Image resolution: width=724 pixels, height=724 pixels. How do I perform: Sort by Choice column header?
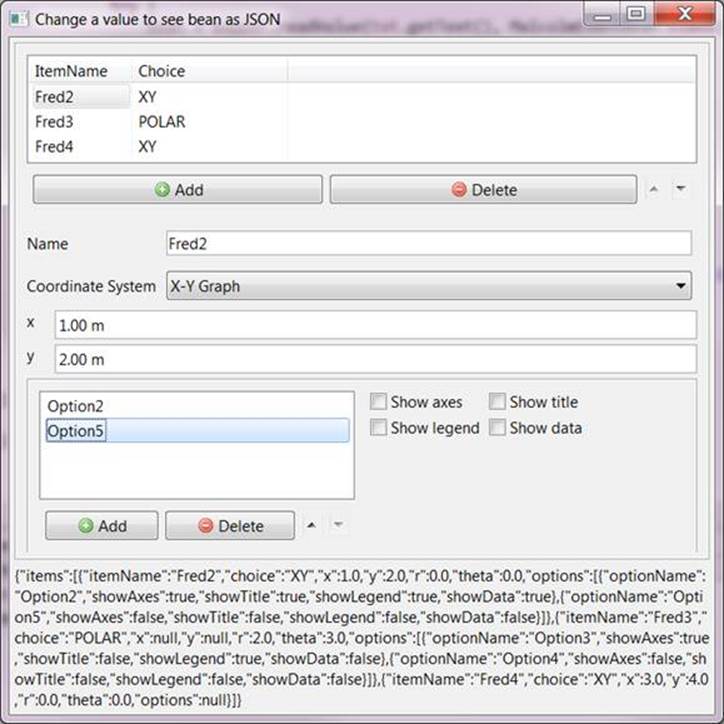[209, 71]
